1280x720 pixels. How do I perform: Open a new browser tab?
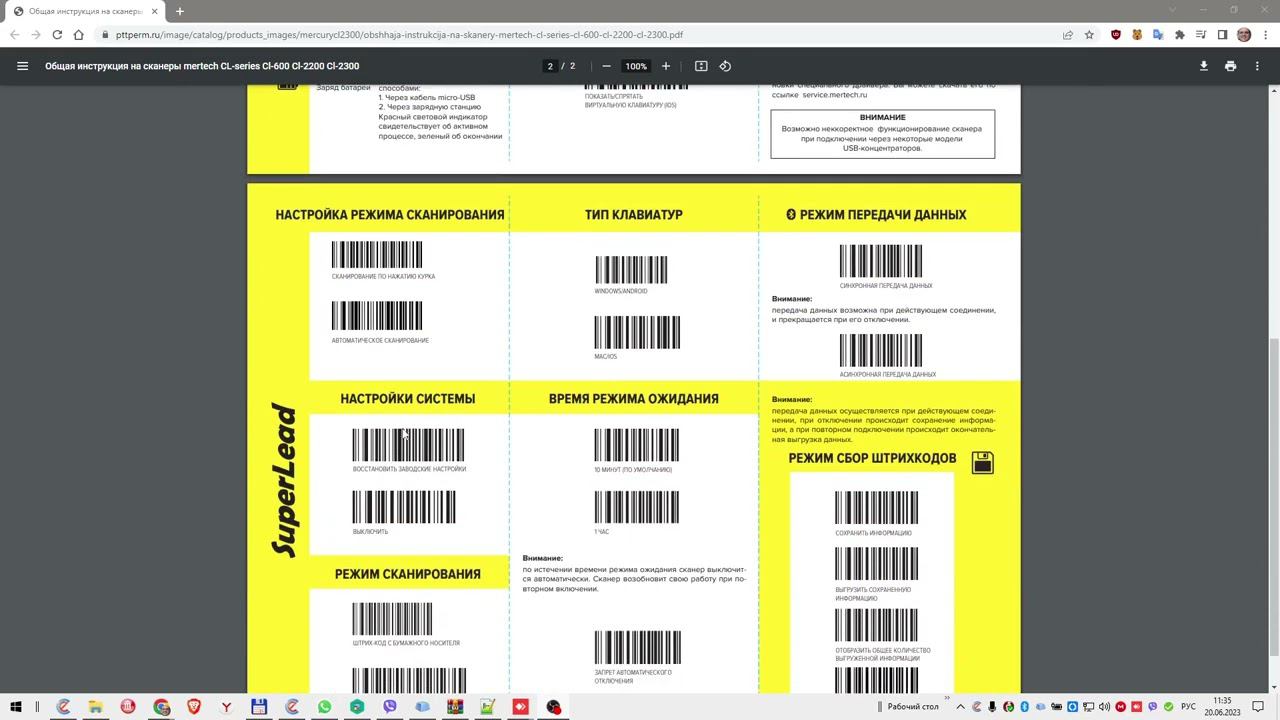[x=180, y=11]
